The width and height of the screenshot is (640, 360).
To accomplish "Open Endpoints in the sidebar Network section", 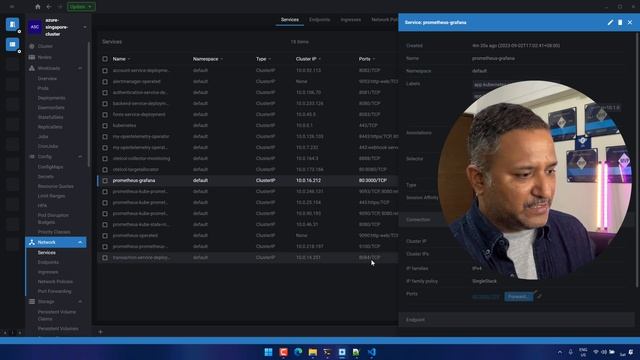I will [48, 262].
